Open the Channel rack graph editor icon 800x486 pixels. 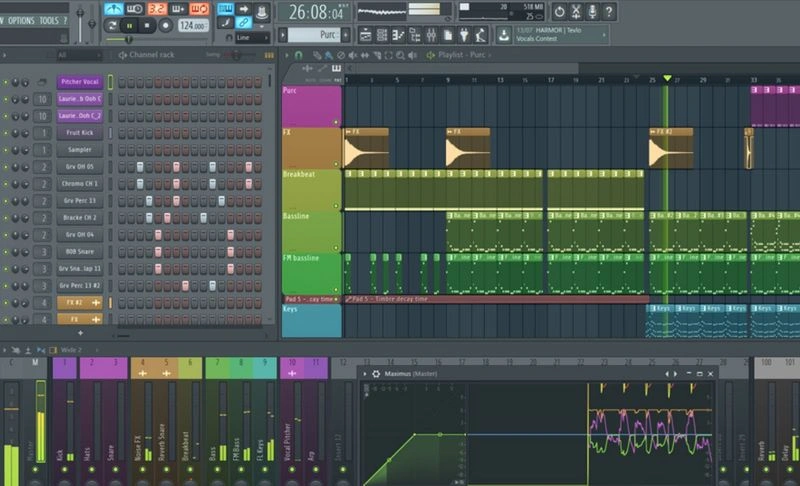coord(269,55)
